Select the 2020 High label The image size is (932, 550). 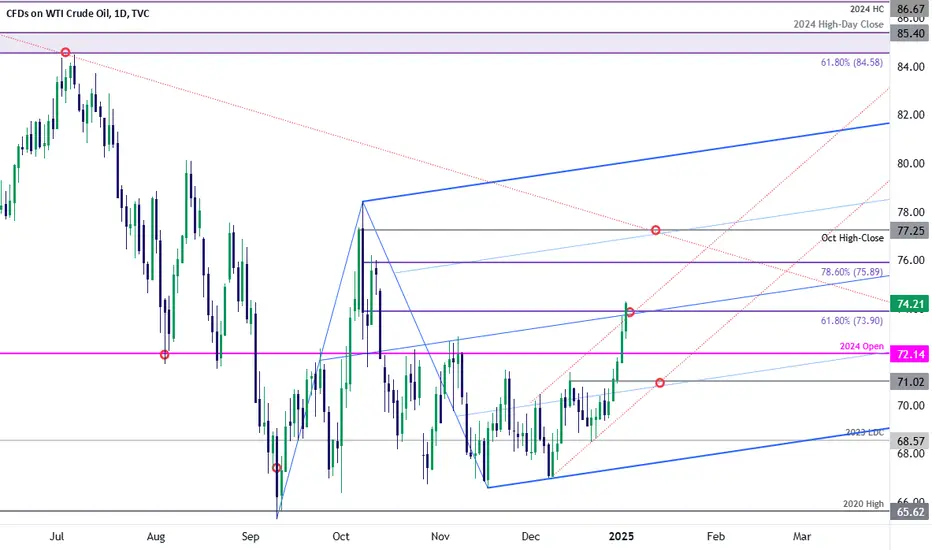(x=863, y=504)
